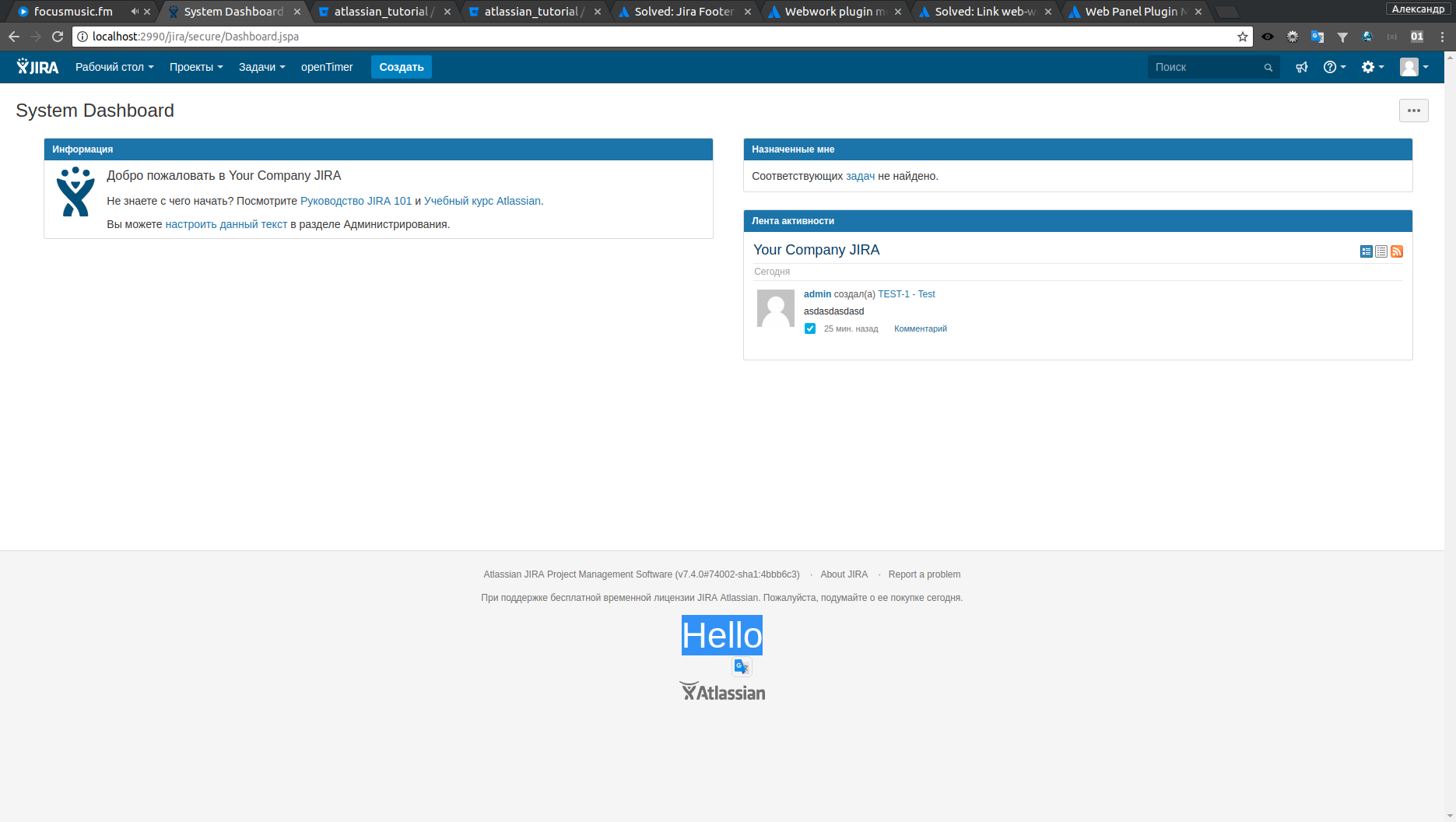The width and height of the screenshot is (1456, 822).
Task: Click the curly braces extension icon
Action: coord(1392,37)
